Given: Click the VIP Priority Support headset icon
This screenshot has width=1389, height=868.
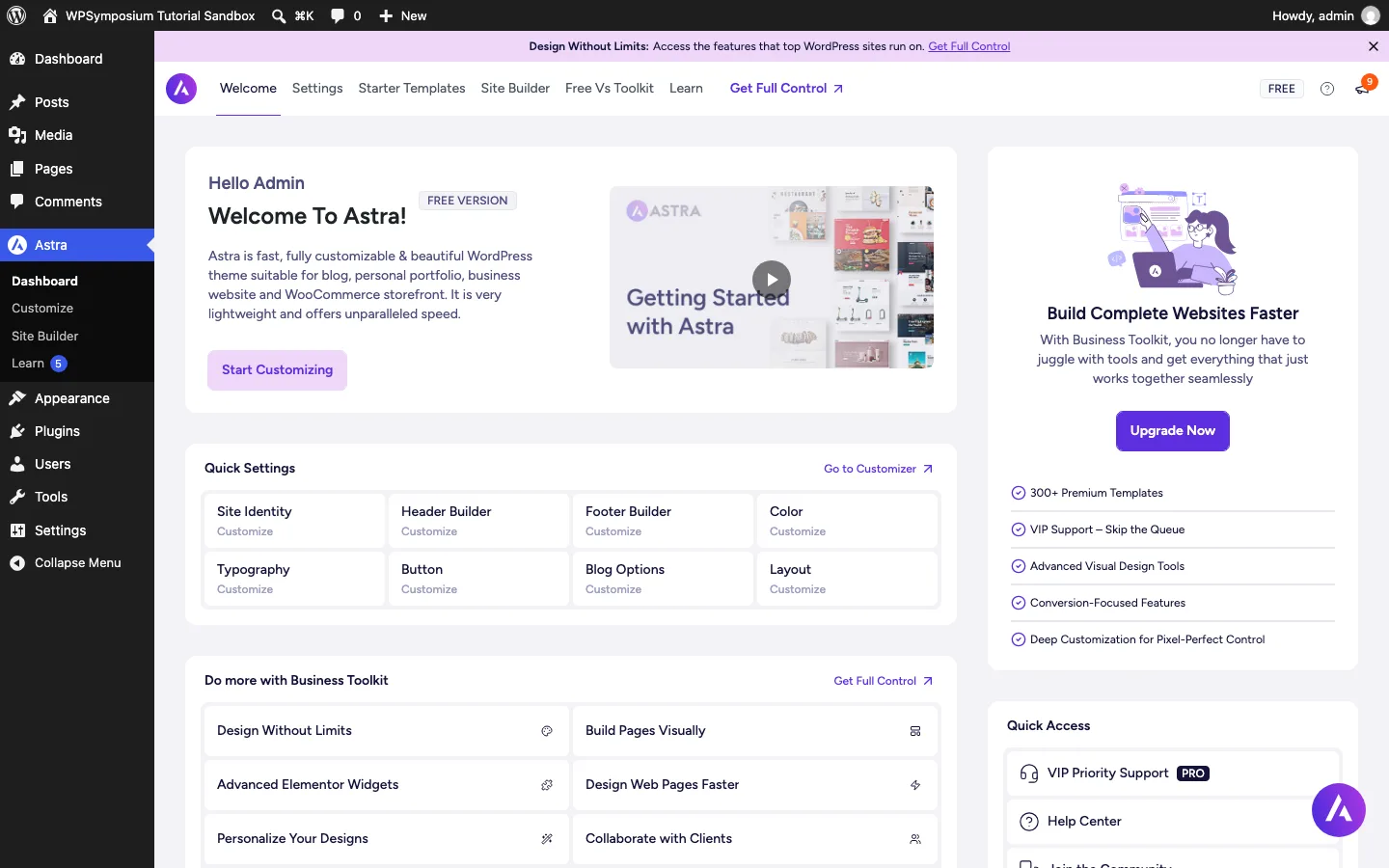Looking at the screenshot, I should pos(1029,773).
